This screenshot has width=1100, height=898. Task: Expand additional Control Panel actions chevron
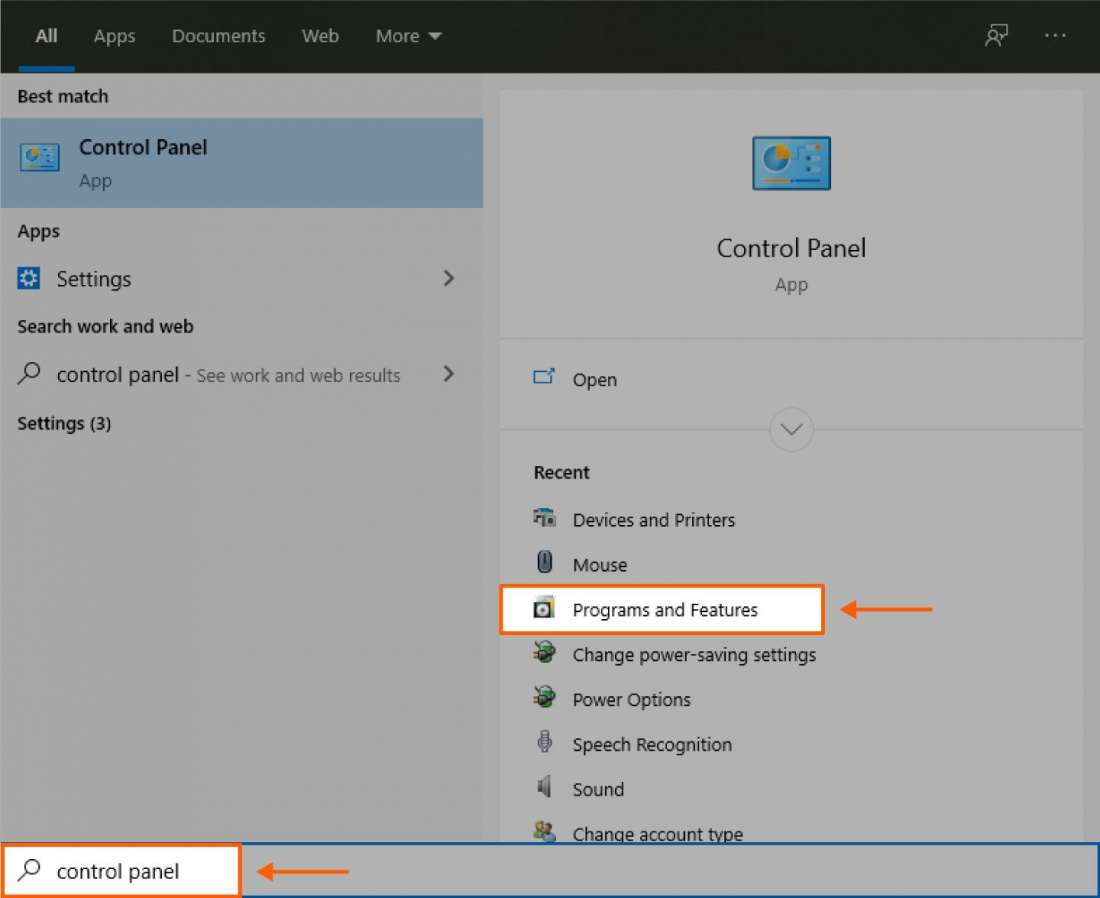tap(791, 429)
